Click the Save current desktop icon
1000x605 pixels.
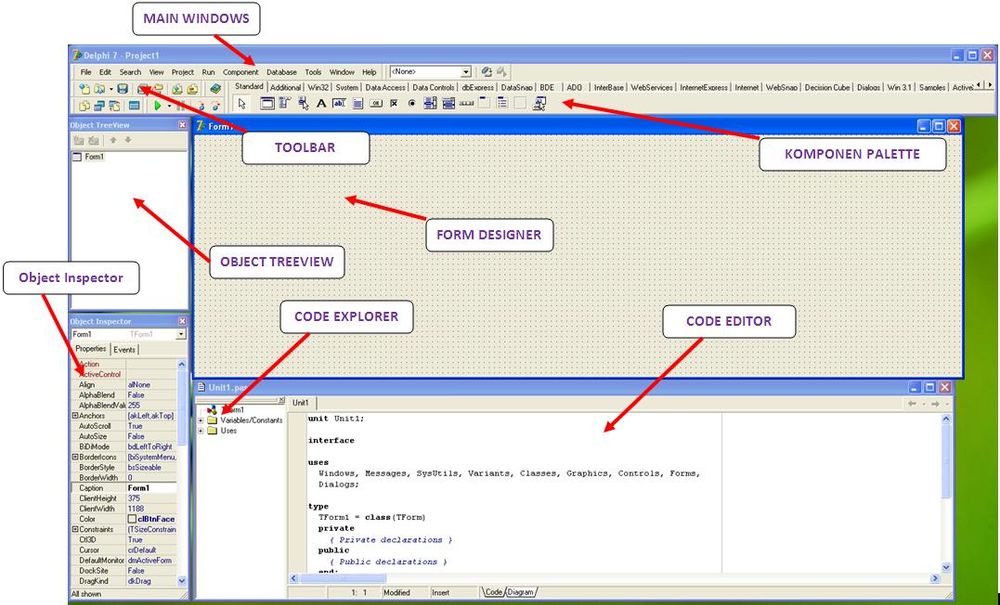point(487,72)
